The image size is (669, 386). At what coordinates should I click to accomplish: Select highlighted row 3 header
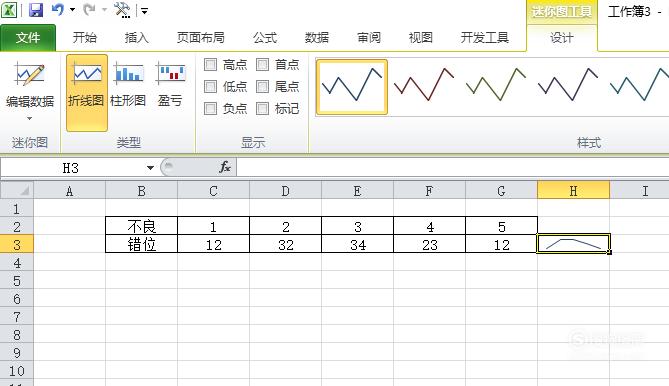pos(17,244)
